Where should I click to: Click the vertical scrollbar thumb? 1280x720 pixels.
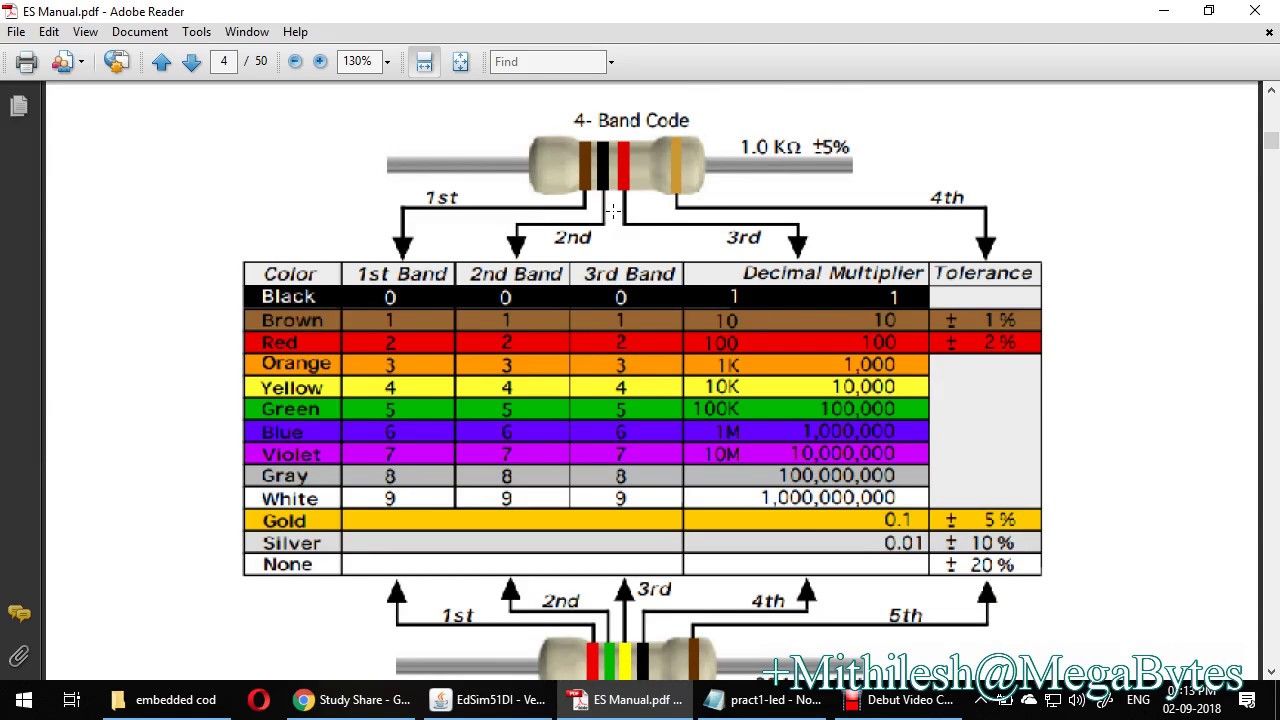click(x=1270, y=141)
